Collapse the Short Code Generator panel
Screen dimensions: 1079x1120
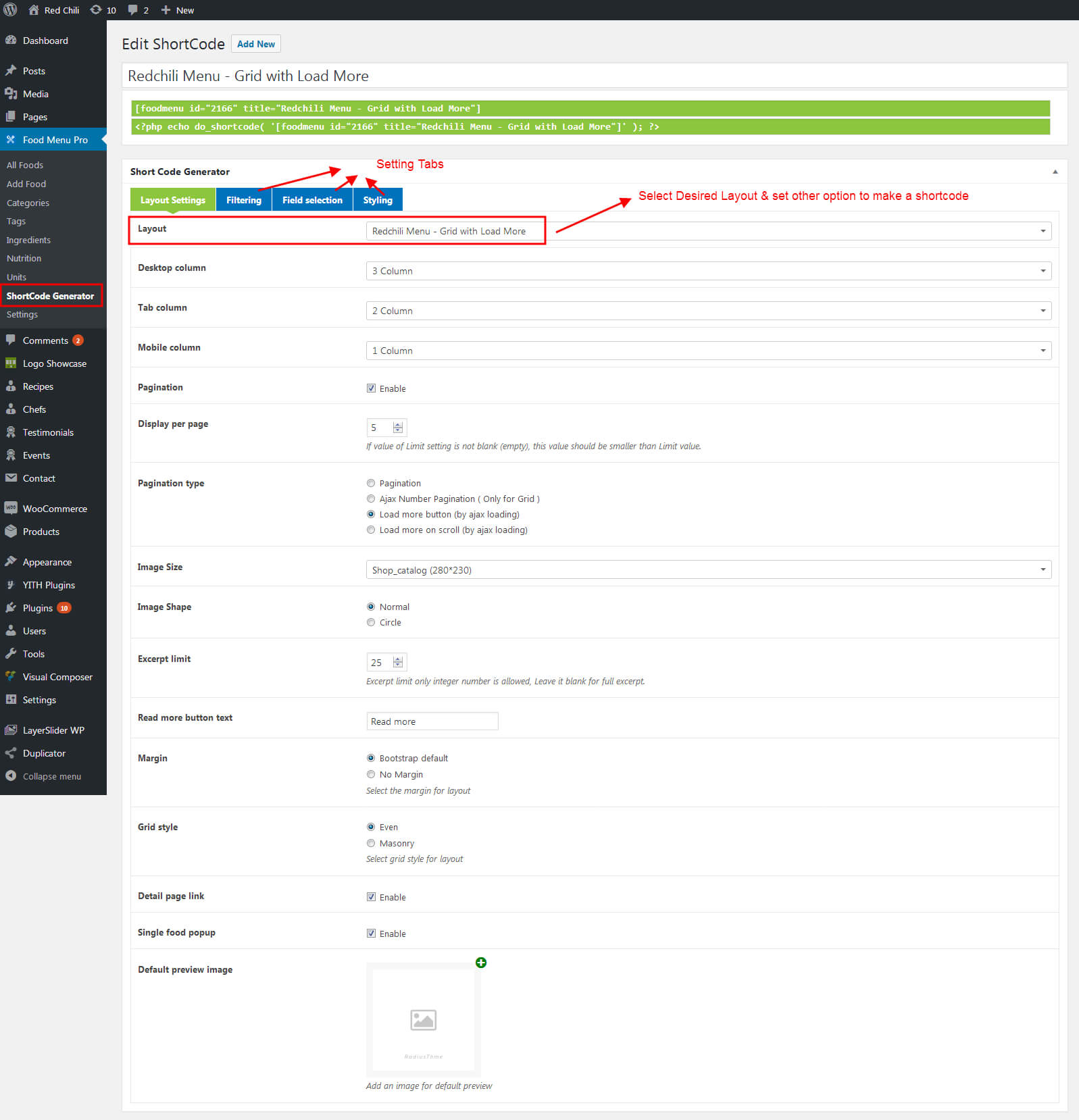1055,172
